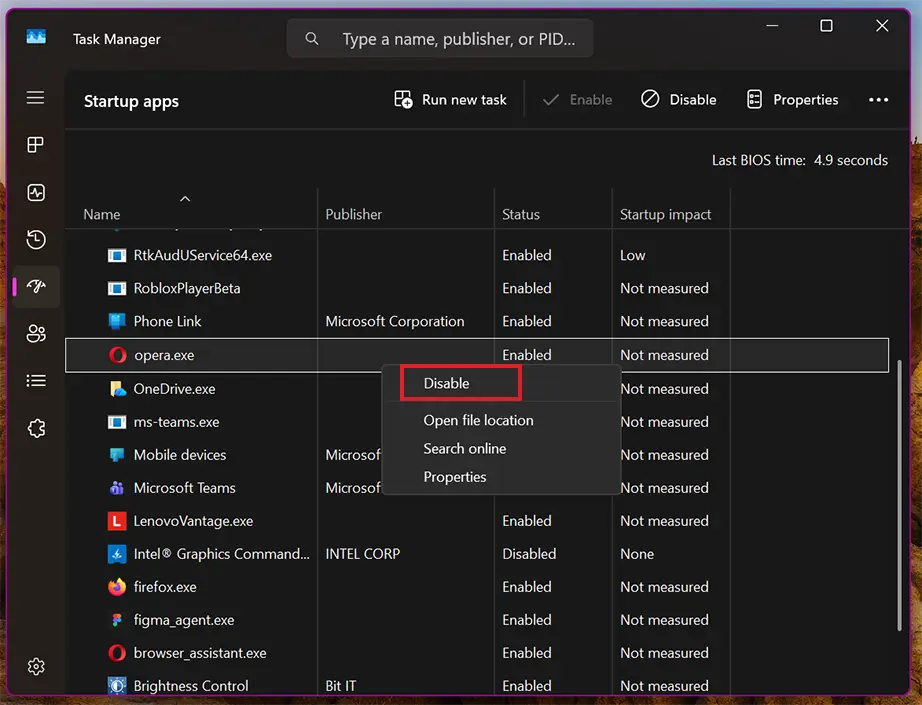The height and width of the screenshot is (705, 922).
Task: Select the RobloxPlayerBeta row name
Action: click(187, 288)
